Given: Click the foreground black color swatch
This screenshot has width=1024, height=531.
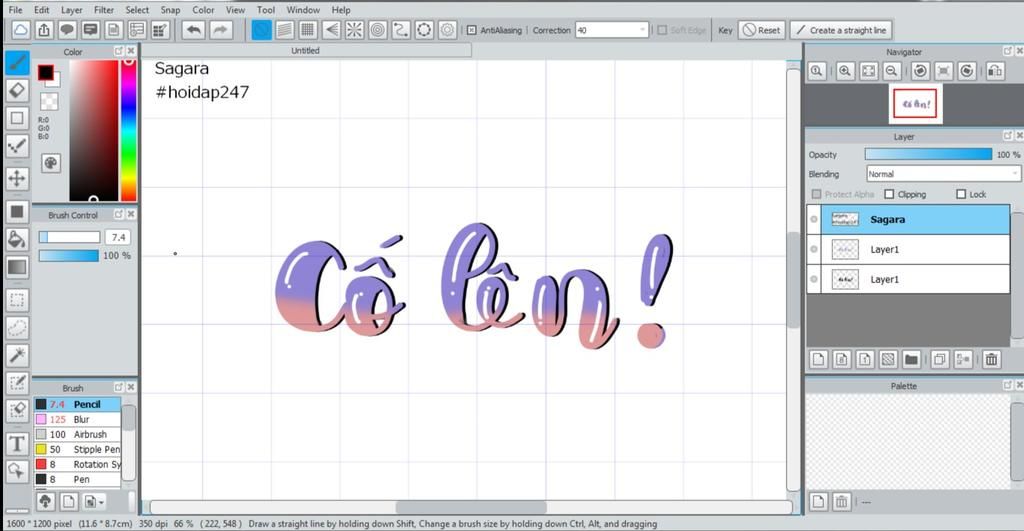Looking at the screenshot, I should tap(45, 72).
